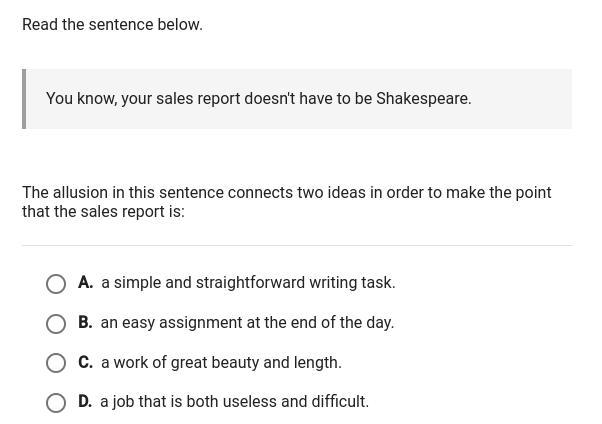Click the dark left border of the quote block
Viewport: 602px width, 424px height.
[24, 99]
